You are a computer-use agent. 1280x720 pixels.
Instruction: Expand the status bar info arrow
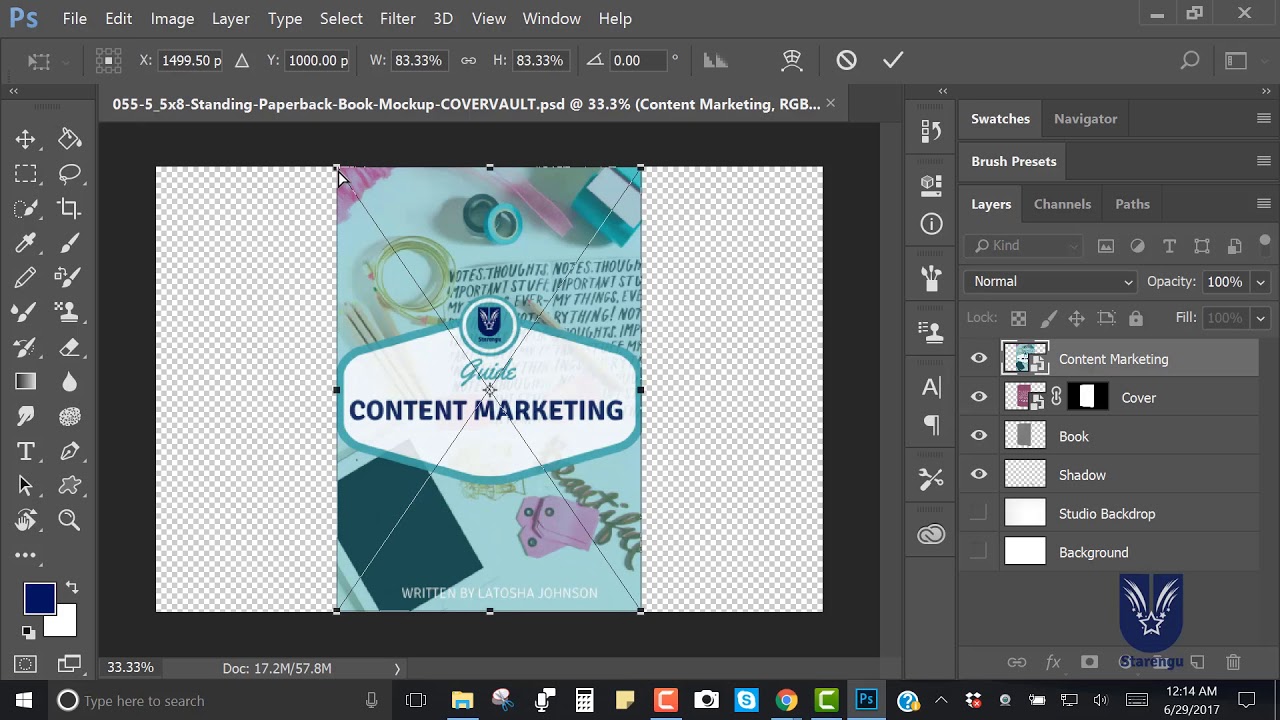click(x=397, y=668)
